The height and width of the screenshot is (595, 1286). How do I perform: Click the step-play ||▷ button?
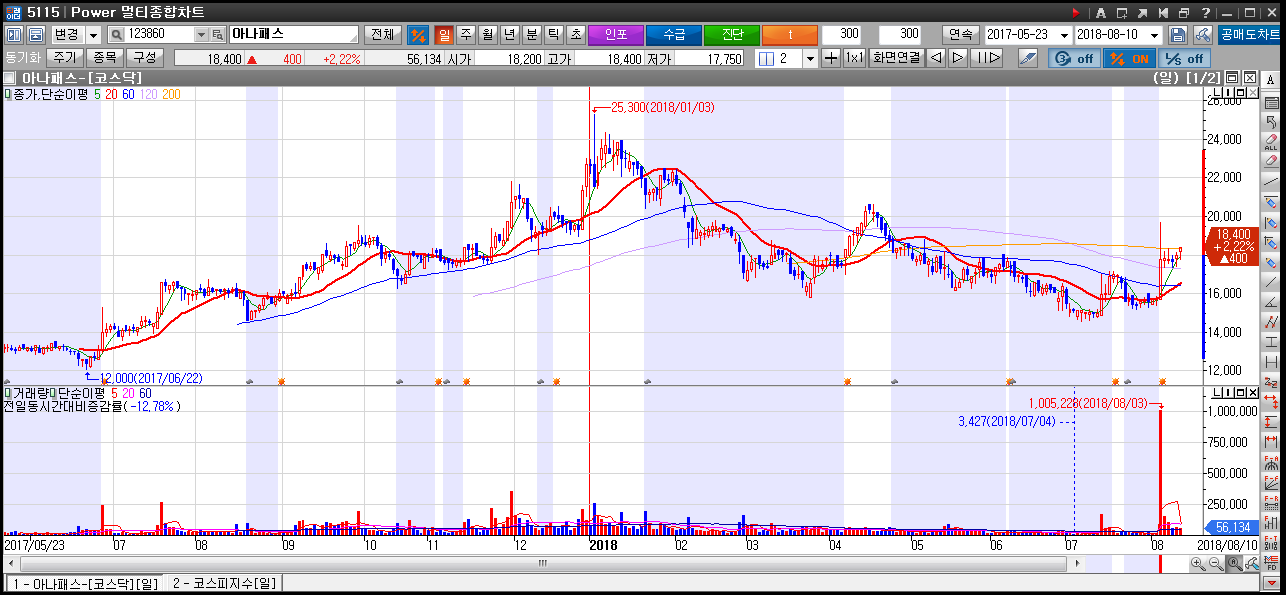(x=987, y=58)
